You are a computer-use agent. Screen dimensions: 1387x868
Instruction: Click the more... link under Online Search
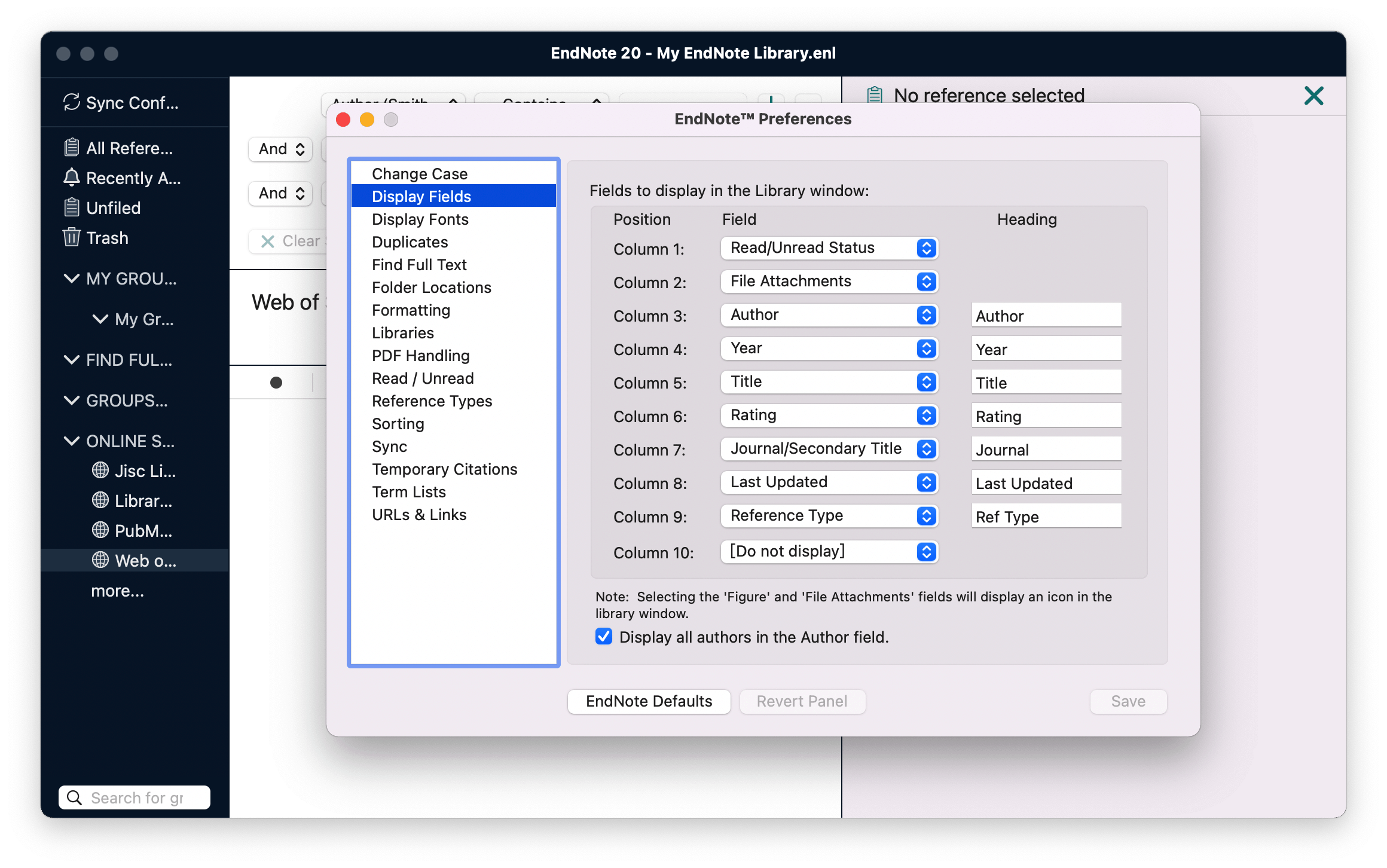117,590
